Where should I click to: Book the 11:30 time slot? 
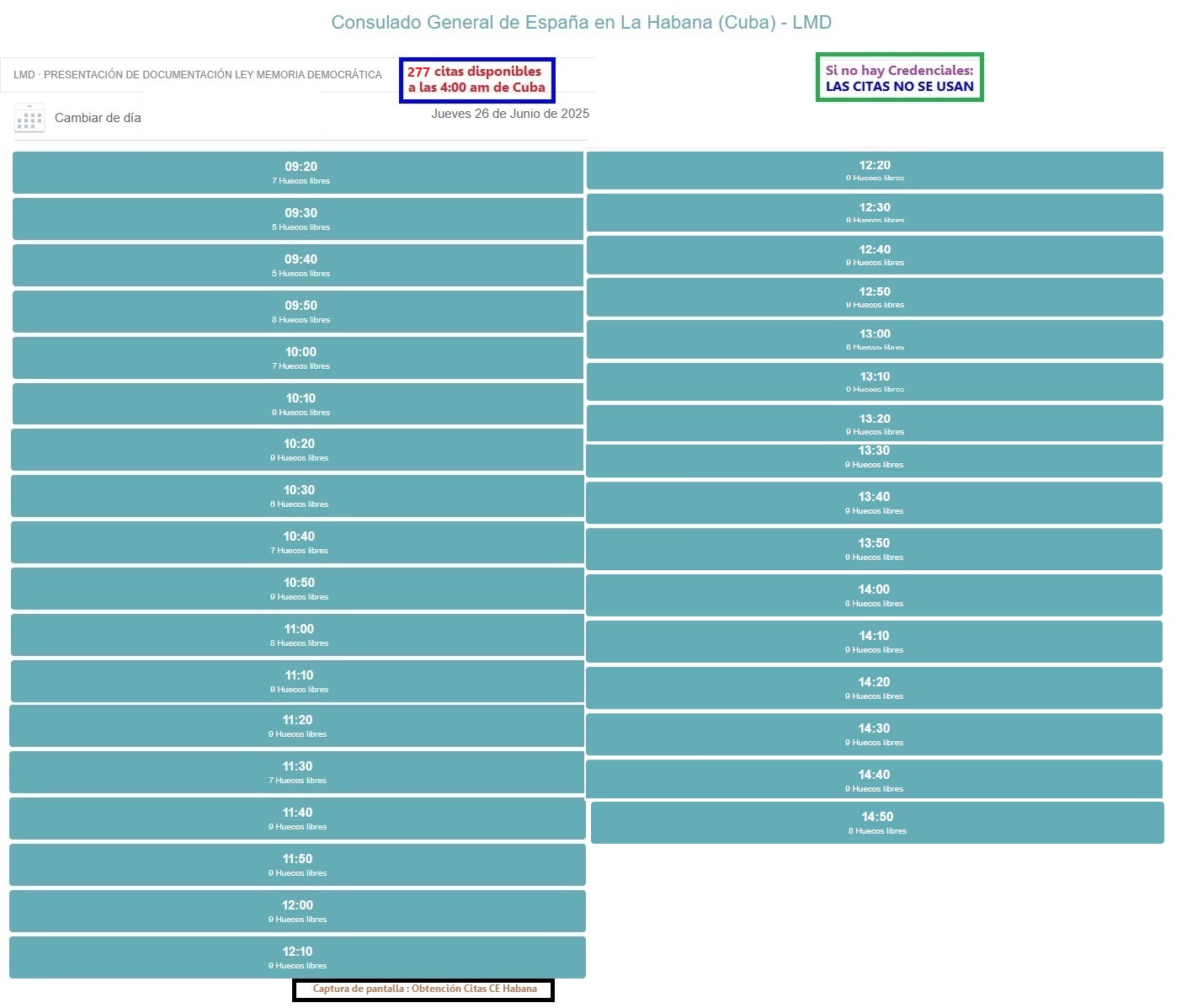pos(296,772)
